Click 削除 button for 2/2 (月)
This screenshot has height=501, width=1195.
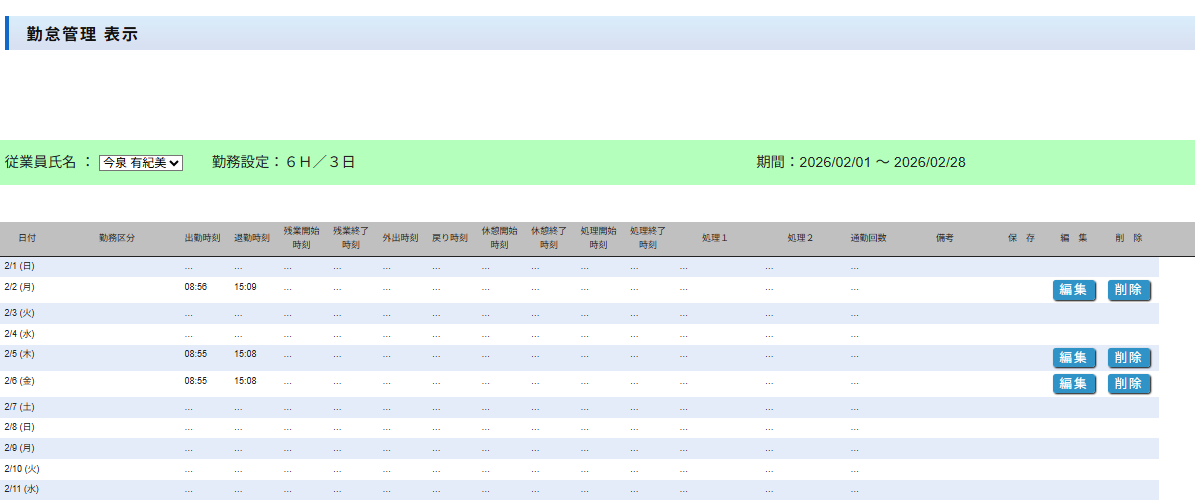coord(1129,291)
